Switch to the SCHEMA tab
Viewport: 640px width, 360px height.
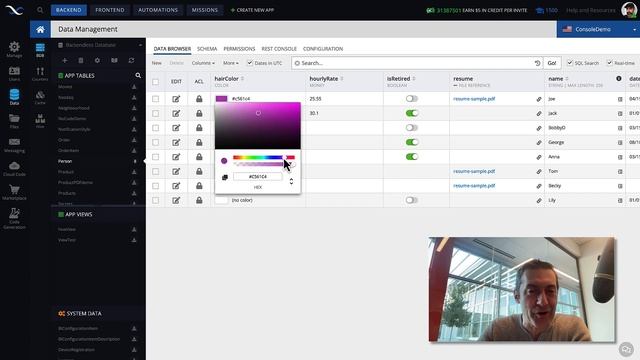207,49
